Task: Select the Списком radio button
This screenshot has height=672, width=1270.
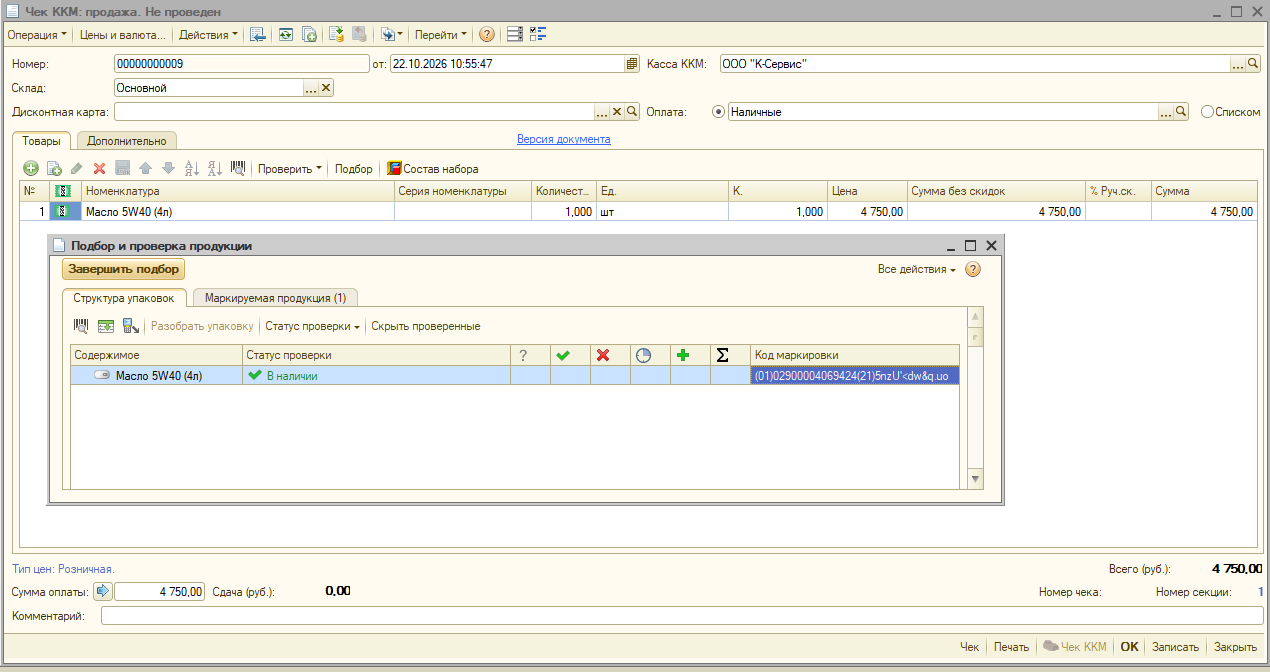Action: coord(1207,112)
